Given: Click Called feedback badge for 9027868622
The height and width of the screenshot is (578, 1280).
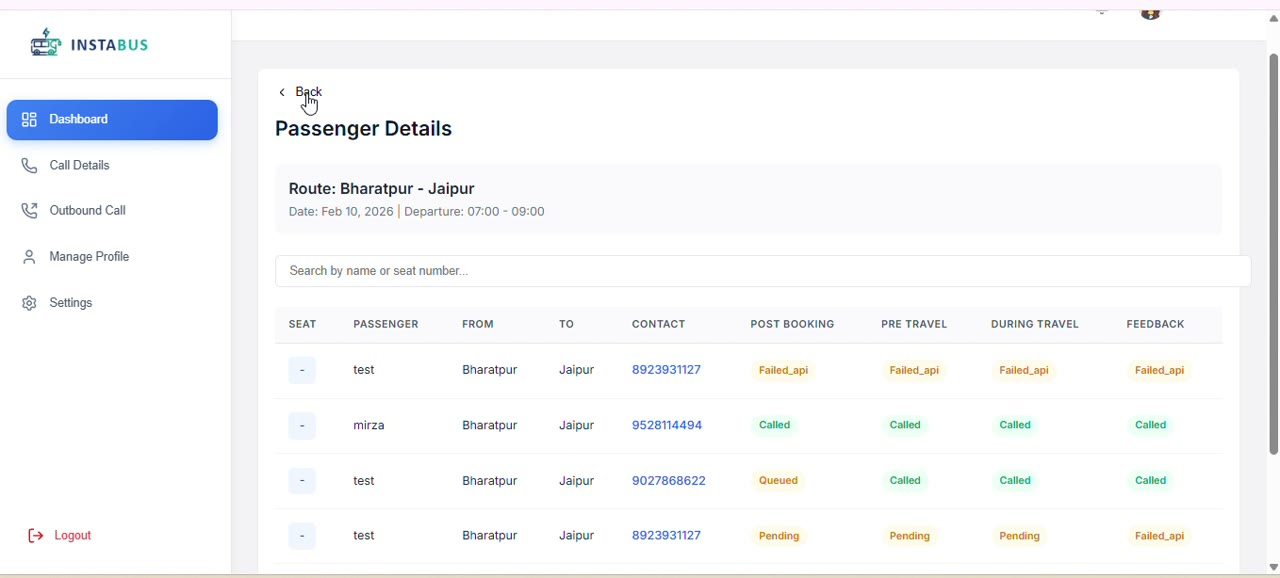Looking at the screenshot, I should click(x=1151, y=481).
